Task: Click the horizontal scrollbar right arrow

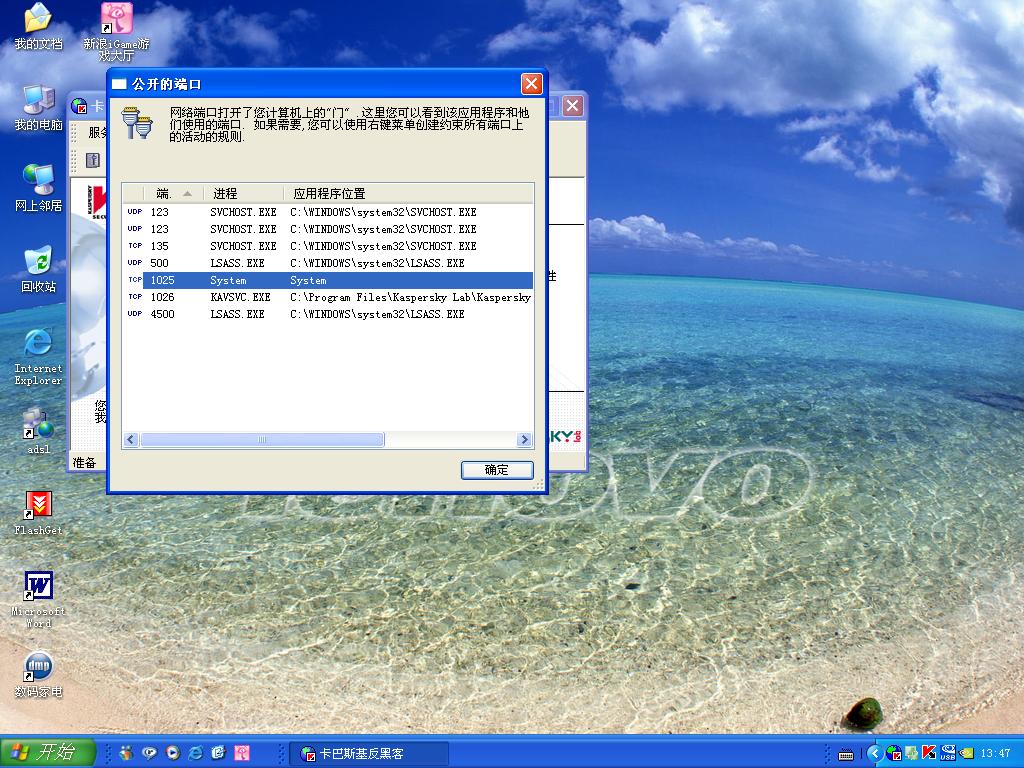Action: pyautogui.click(x=524, y=440)
